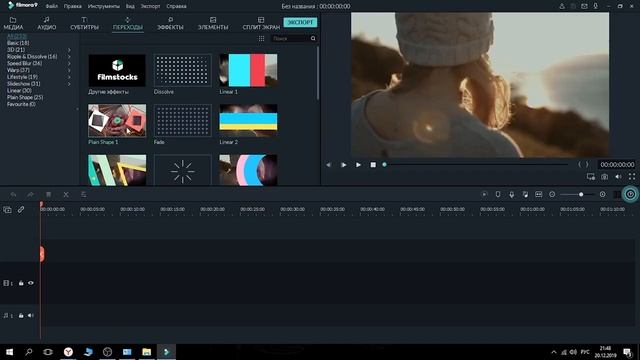Enter fullscreen preview mode

point(632,177)
